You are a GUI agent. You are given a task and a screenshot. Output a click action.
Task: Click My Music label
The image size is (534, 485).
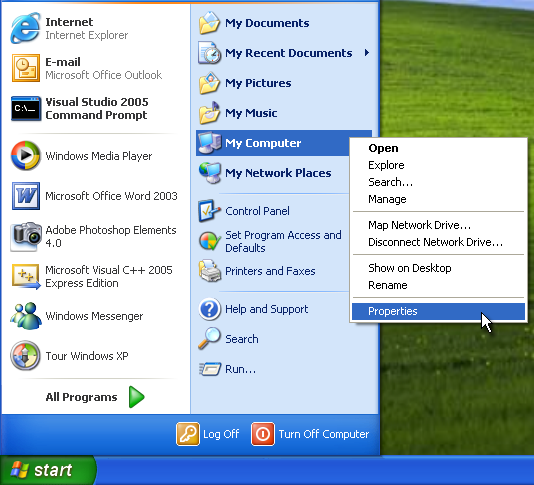(251, 113)
